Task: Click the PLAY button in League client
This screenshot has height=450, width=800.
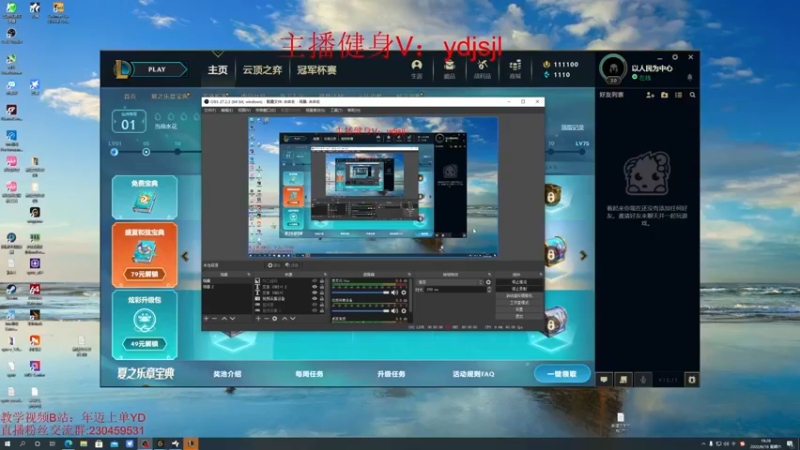Action: [157, 69]
